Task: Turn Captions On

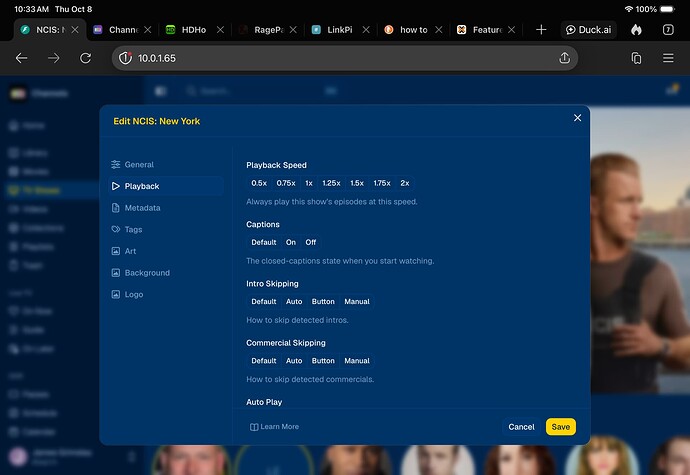Action: [290, 243]
